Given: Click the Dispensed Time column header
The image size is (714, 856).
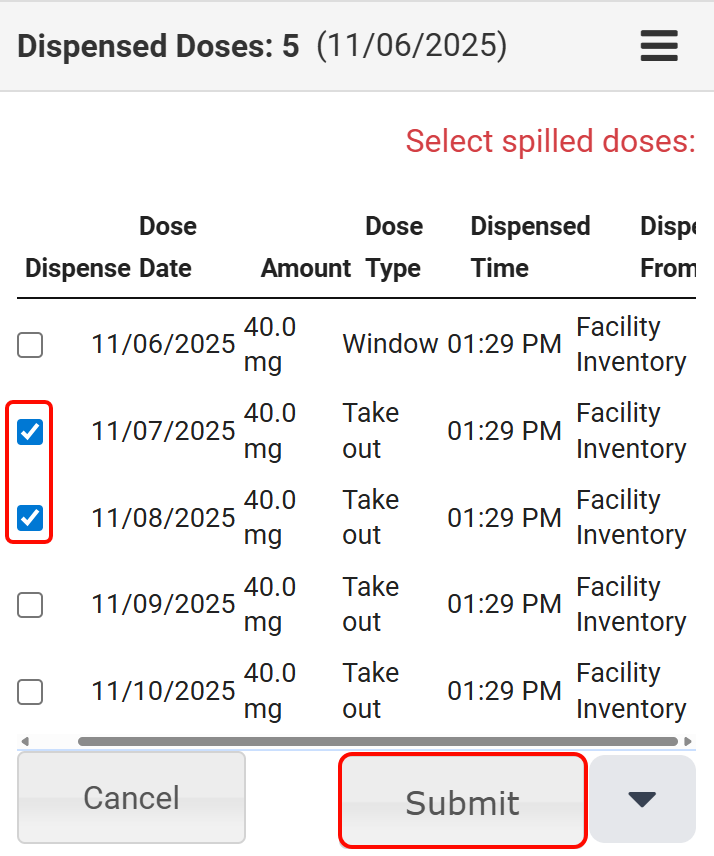Looking at the screenshot, I should coord(529,247).
